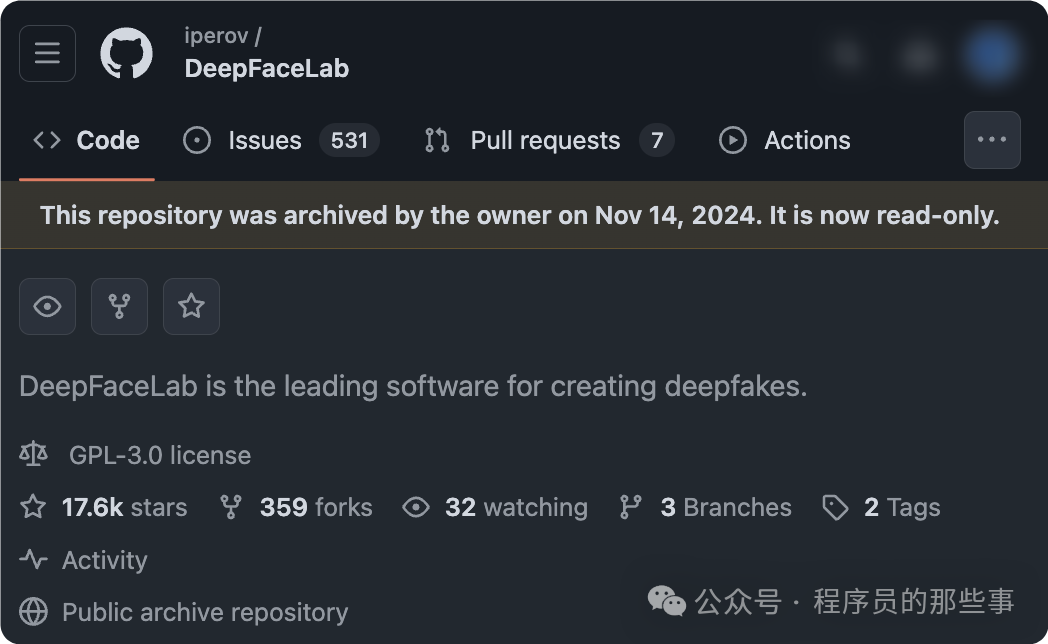The height and width of the screenshot is (644, 1048).
Task: Click the Activity pulse link
Action: [84, 560]
